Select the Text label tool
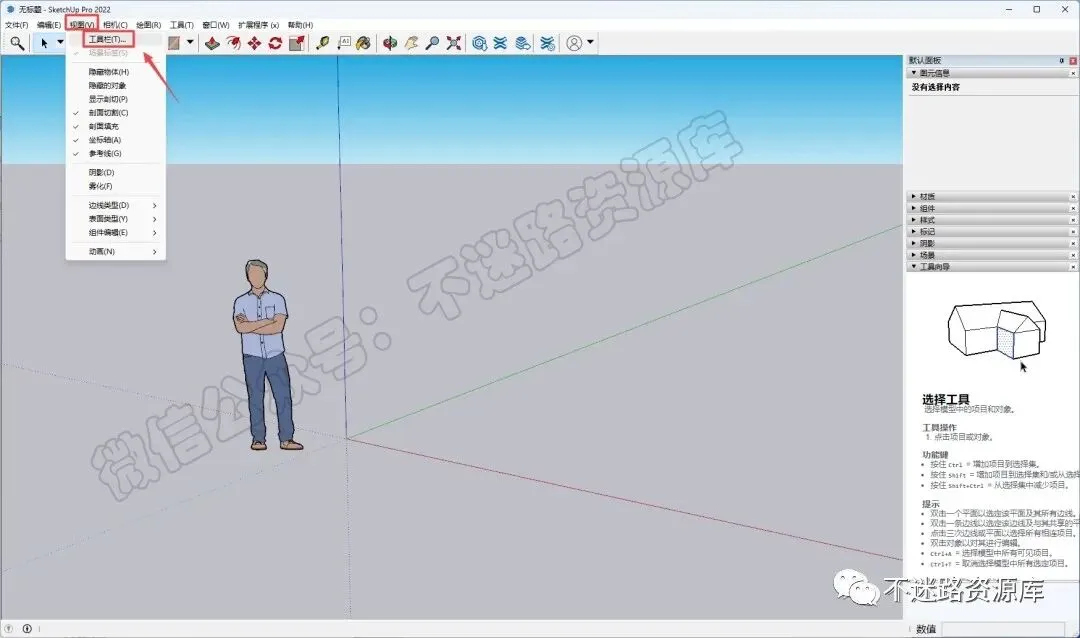The width and height of the screenshot is (1080, 638). (x=344, y=43)
